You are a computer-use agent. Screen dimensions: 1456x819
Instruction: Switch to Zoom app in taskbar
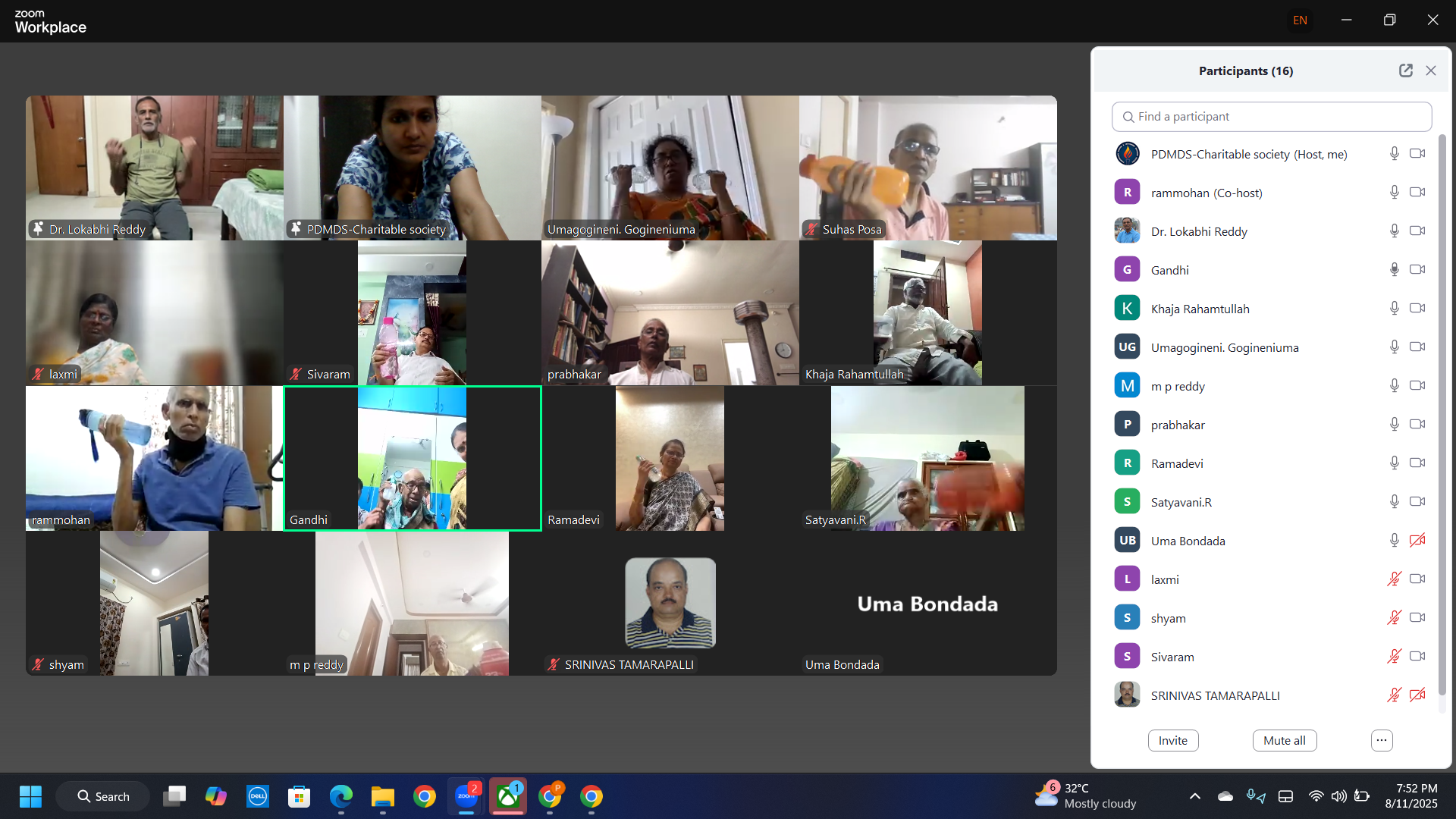(466, 796)
